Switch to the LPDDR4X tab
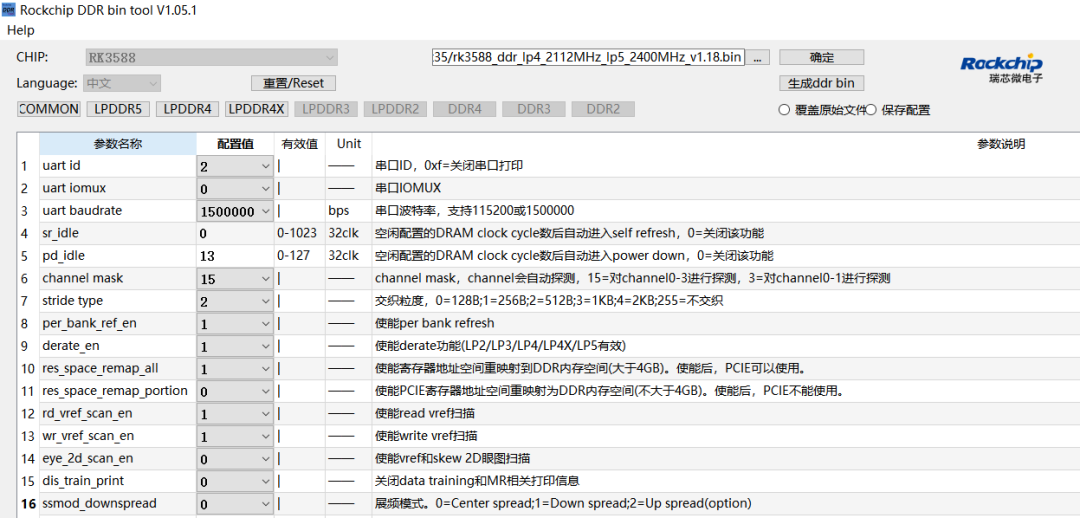 coord(257,109)
